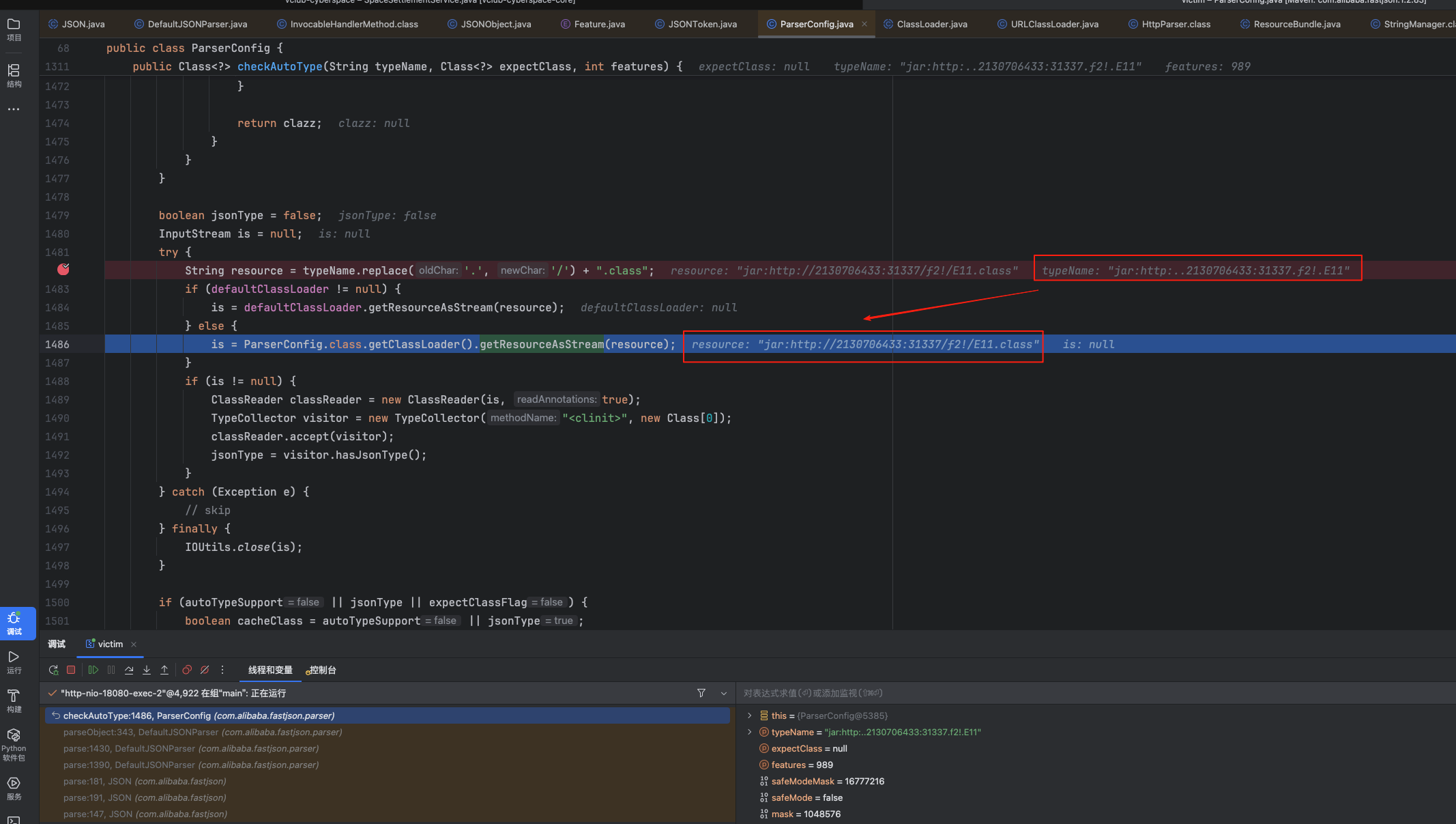Screen dimensions: 1456x824
Task: Open the Services tool window in the sidebar
Action: [x=14, y=788]
